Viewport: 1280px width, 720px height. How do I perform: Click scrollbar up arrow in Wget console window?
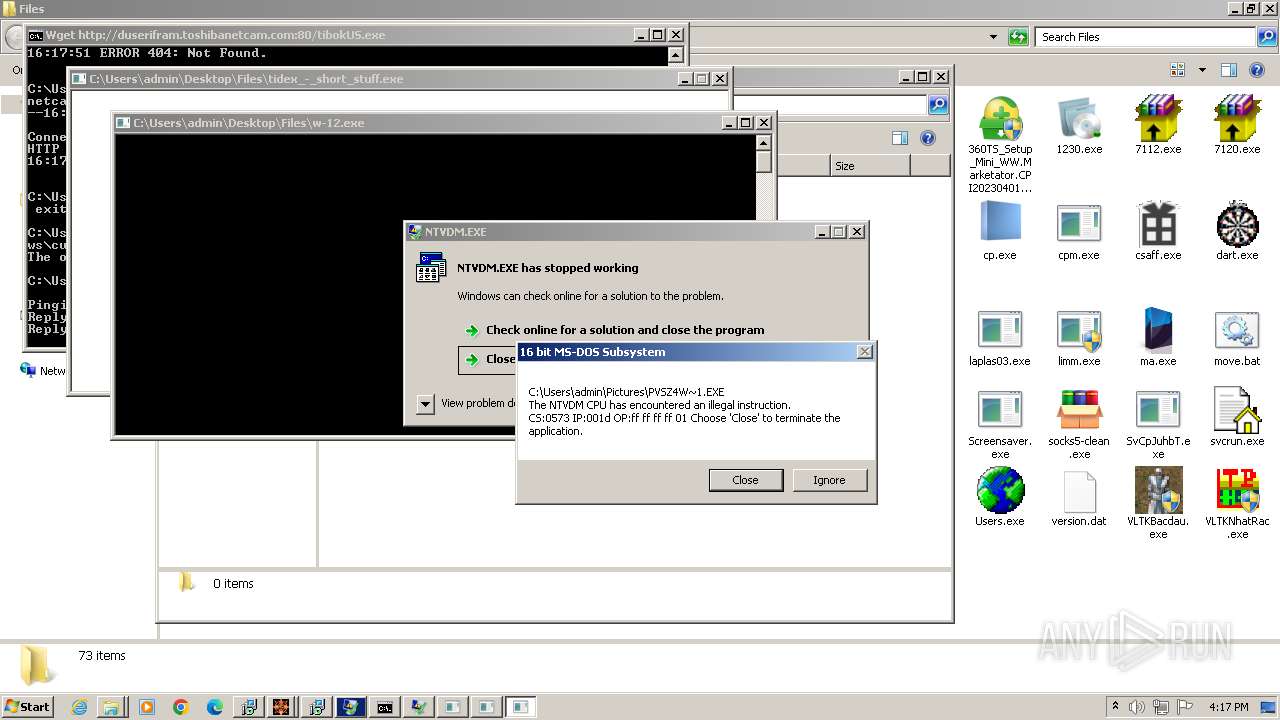(x=676, y=55)
